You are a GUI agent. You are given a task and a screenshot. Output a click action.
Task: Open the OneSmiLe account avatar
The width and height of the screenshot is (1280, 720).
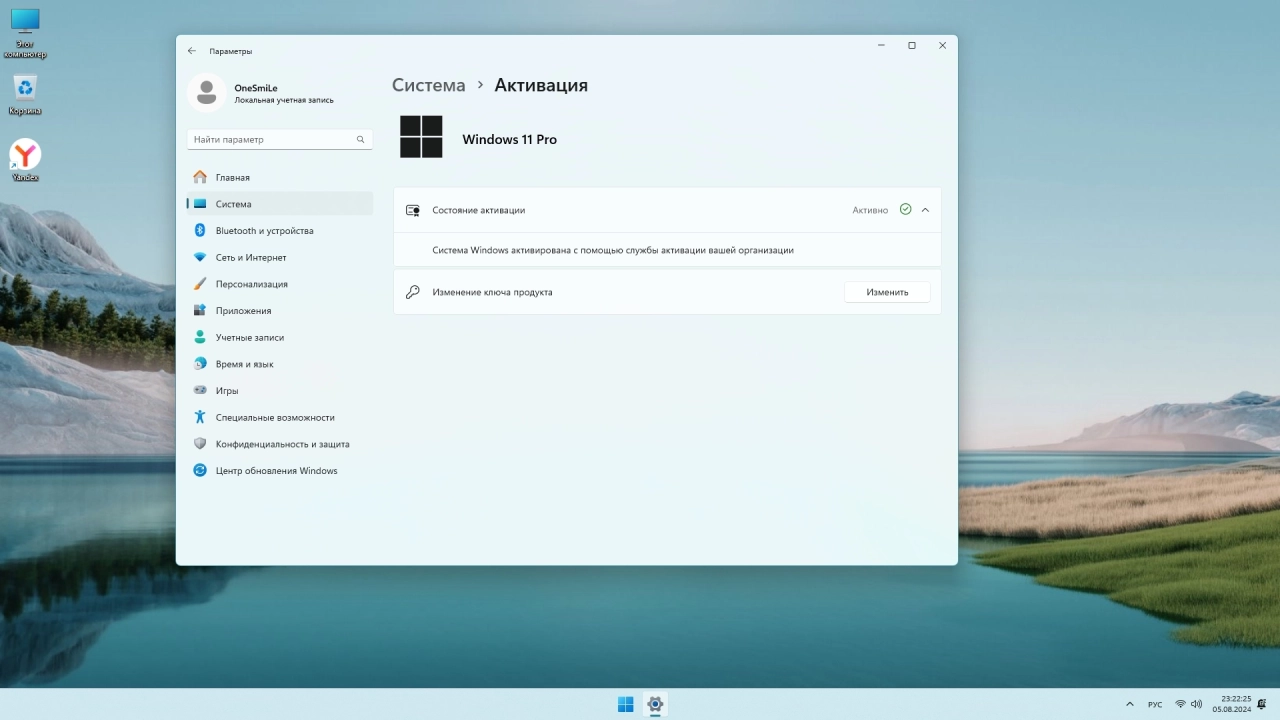(x=207, y=93)
